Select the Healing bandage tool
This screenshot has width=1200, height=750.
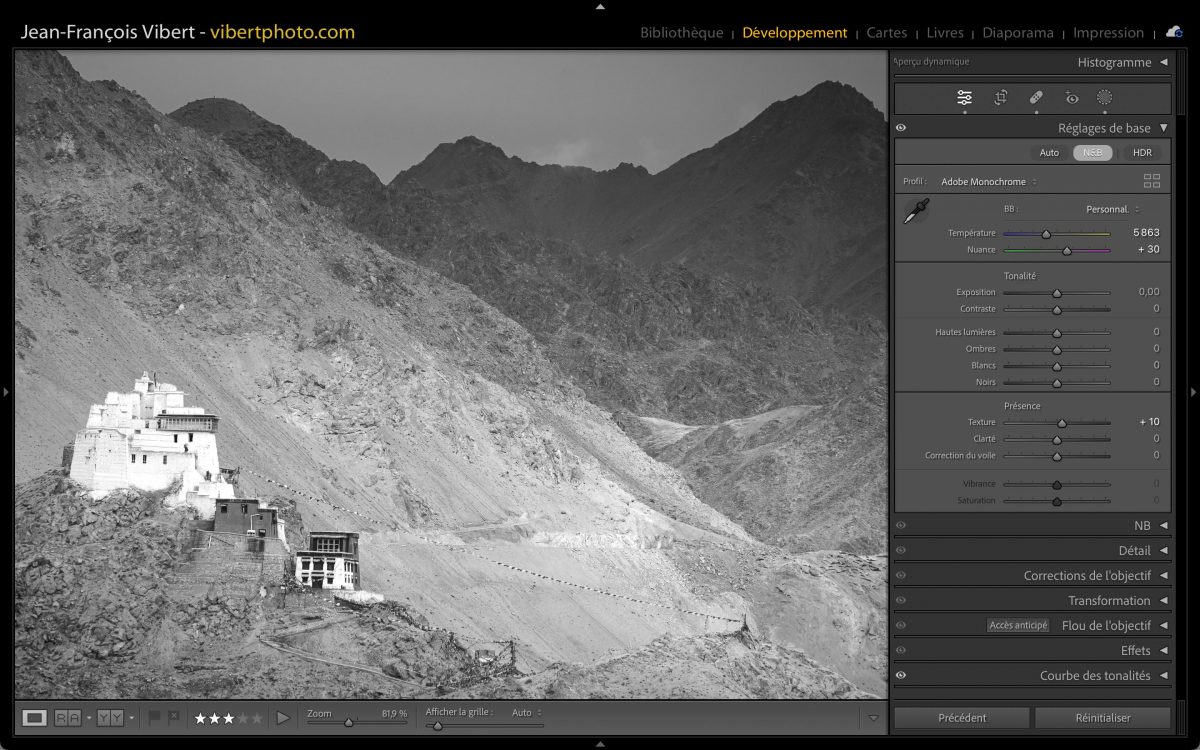click(1036, 97)
